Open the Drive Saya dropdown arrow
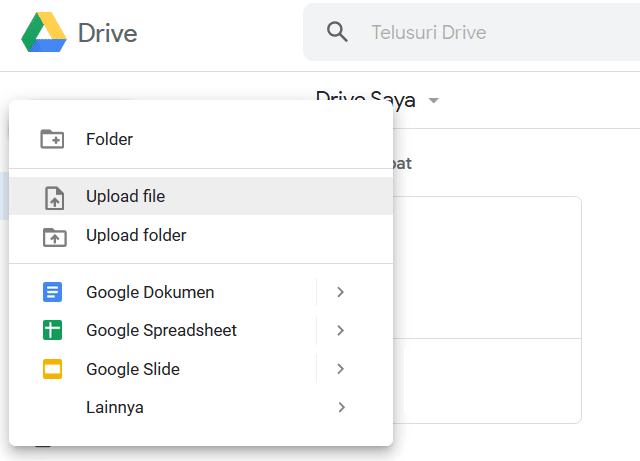The height and width of the screenshot is (461, 640). (434, 101)
